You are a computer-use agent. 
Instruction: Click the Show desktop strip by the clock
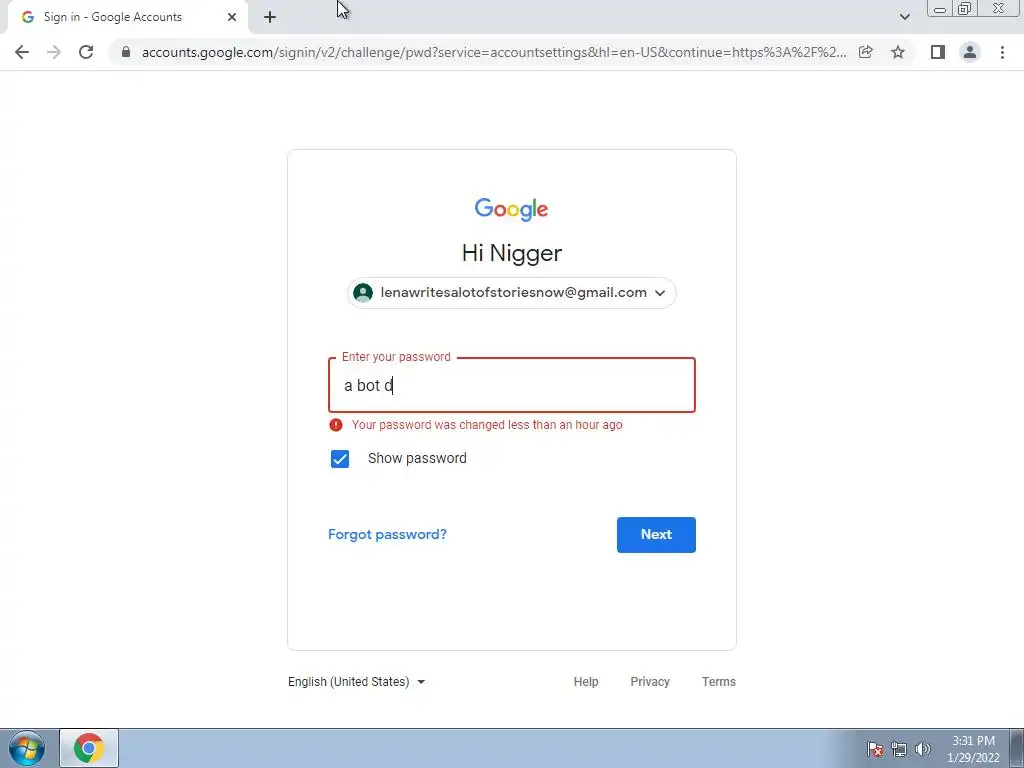(x=1017, y=748)
